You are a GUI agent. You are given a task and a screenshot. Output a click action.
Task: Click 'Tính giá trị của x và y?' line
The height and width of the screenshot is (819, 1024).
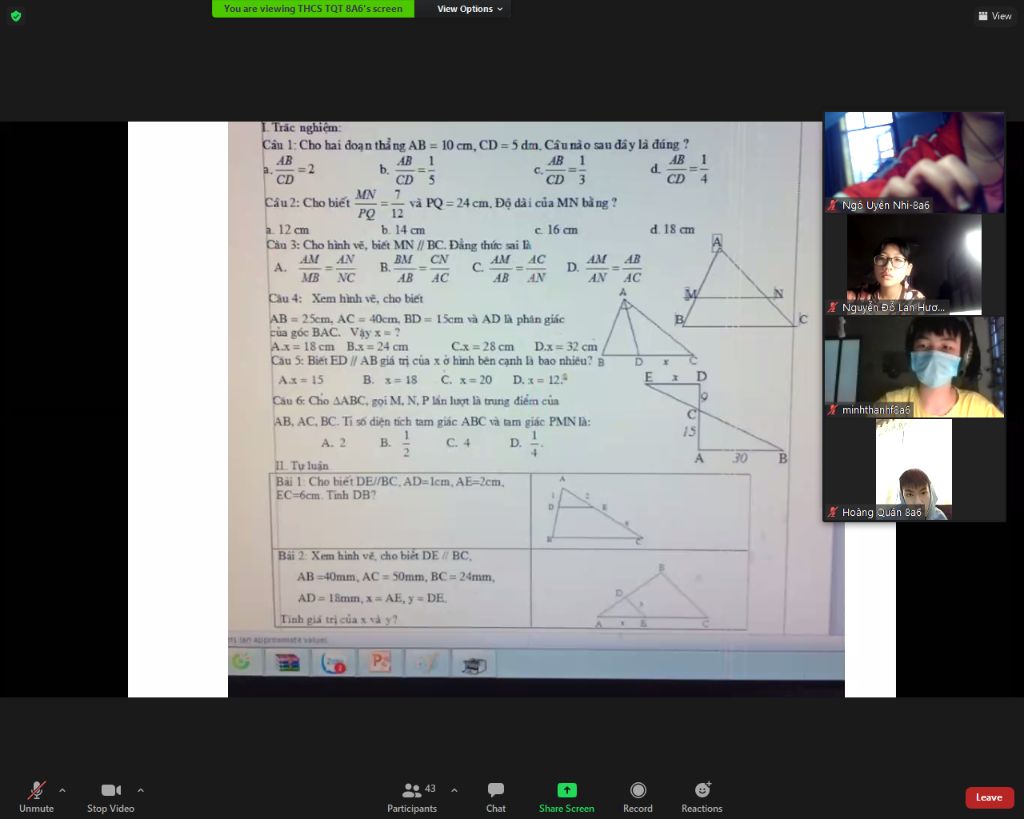point(339,619)
